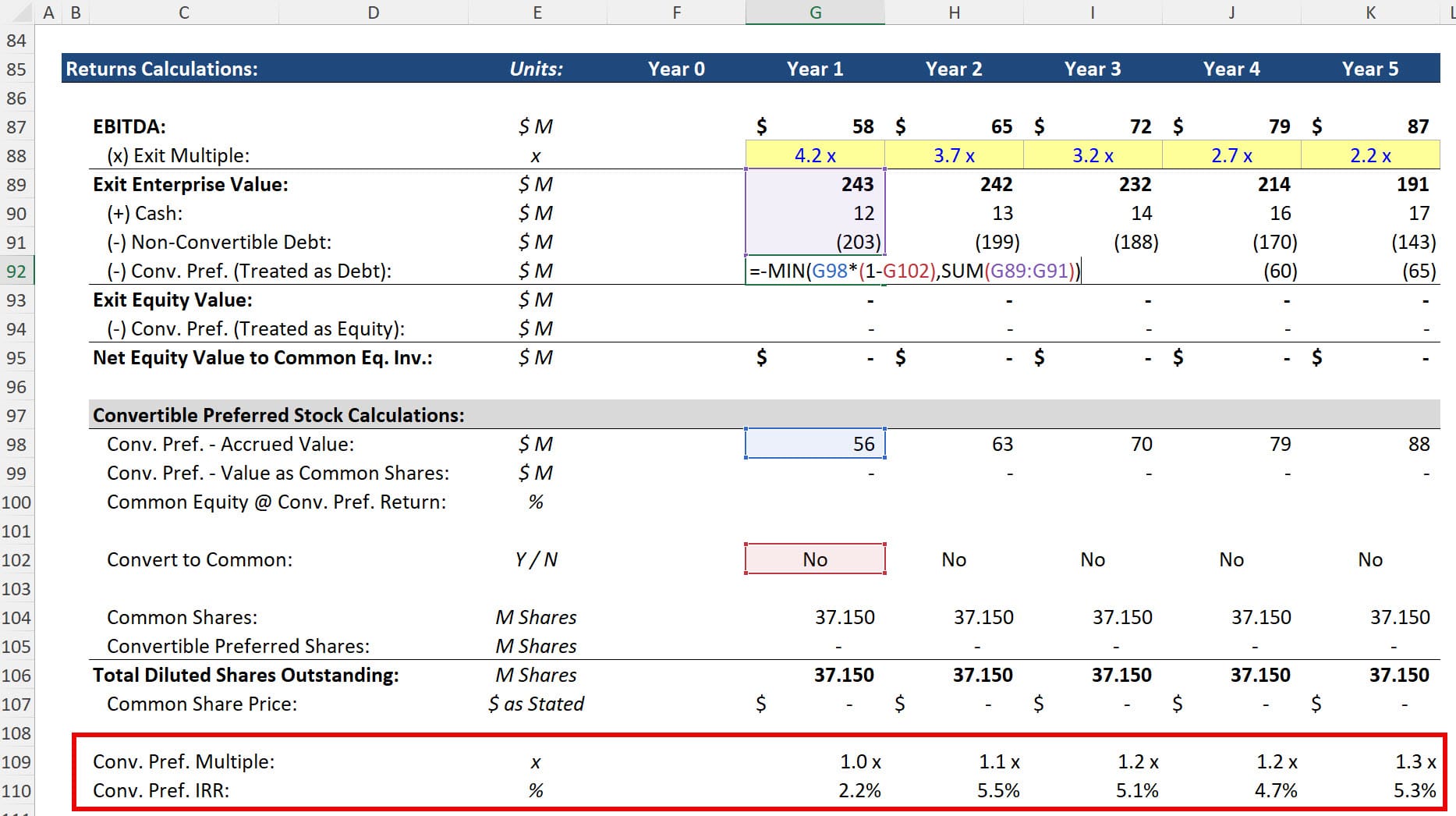Open the Year 1 Convert to Common 'No' cell
This screenshot has height=816, width=1456.
pyautogui.click(x=815, y=559)
